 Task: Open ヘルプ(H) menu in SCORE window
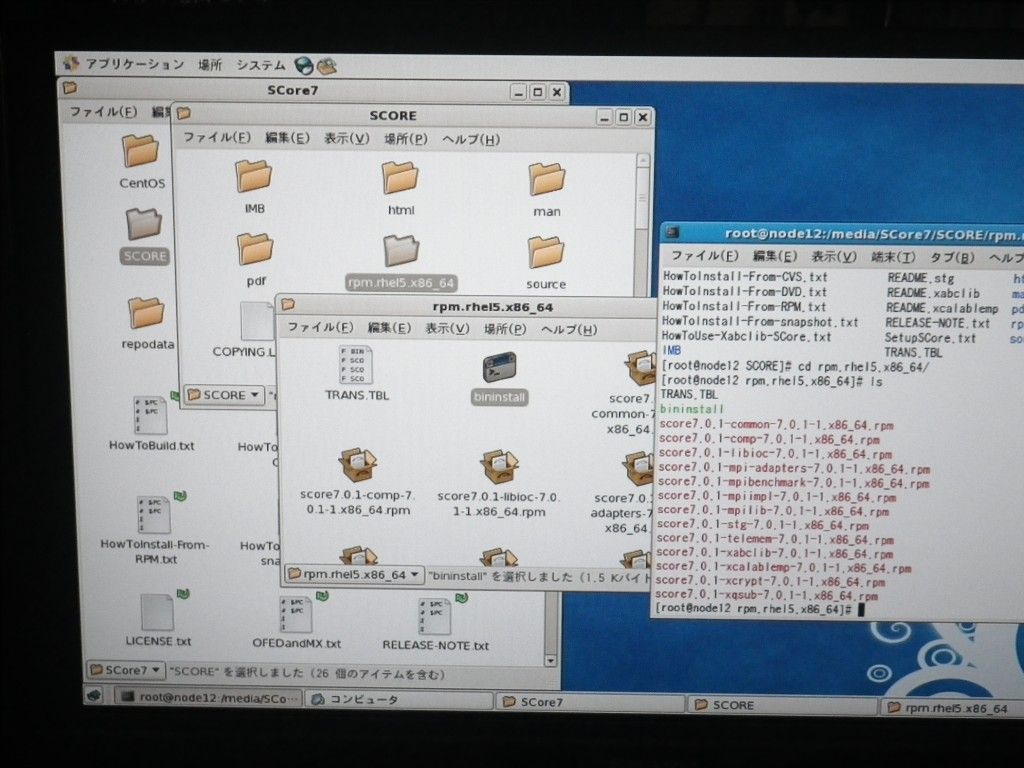[471, 140]
